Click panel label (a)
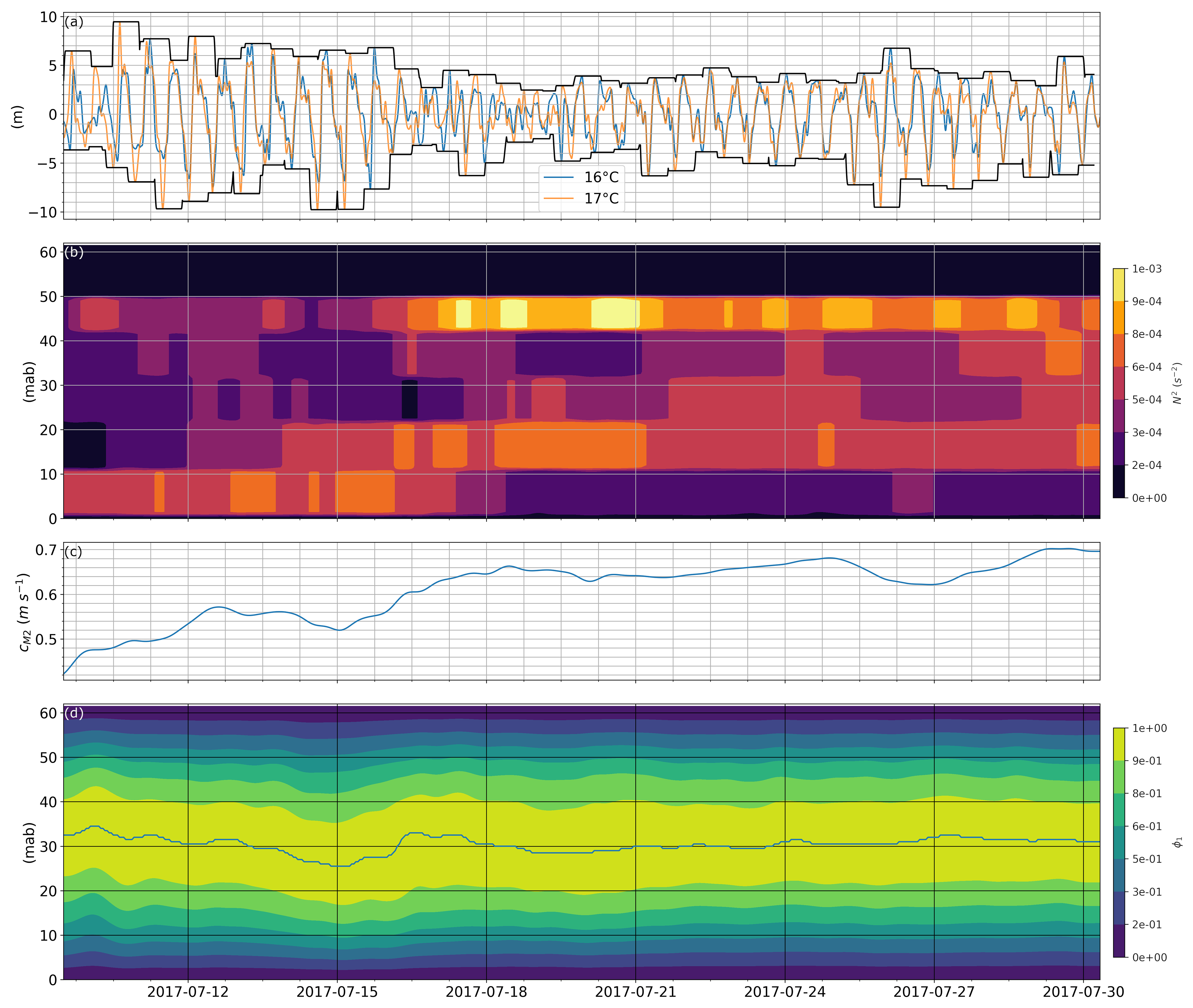The width and height of the screenshot is (1193, 1008). (74, 22)
